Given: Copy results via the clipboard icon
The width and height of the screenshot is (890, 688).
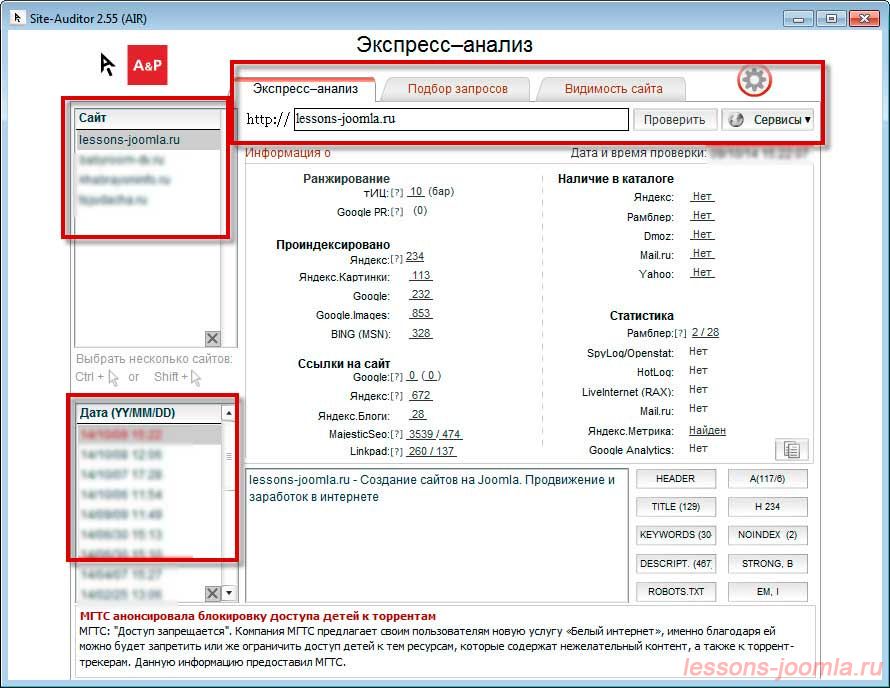Looking at the screenshot, I should (x=792, y=450).
